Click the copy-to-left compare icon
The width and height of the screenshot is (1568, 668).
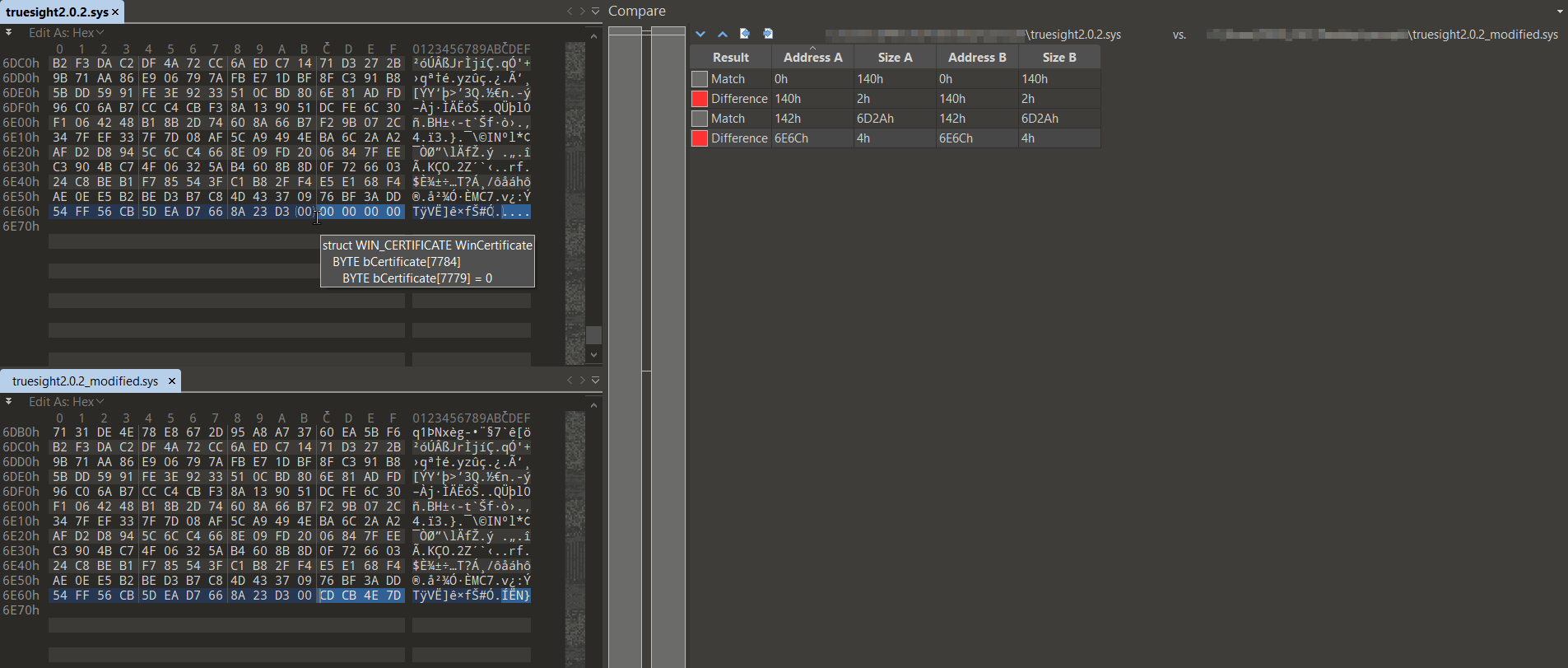[x=745, y=34]
